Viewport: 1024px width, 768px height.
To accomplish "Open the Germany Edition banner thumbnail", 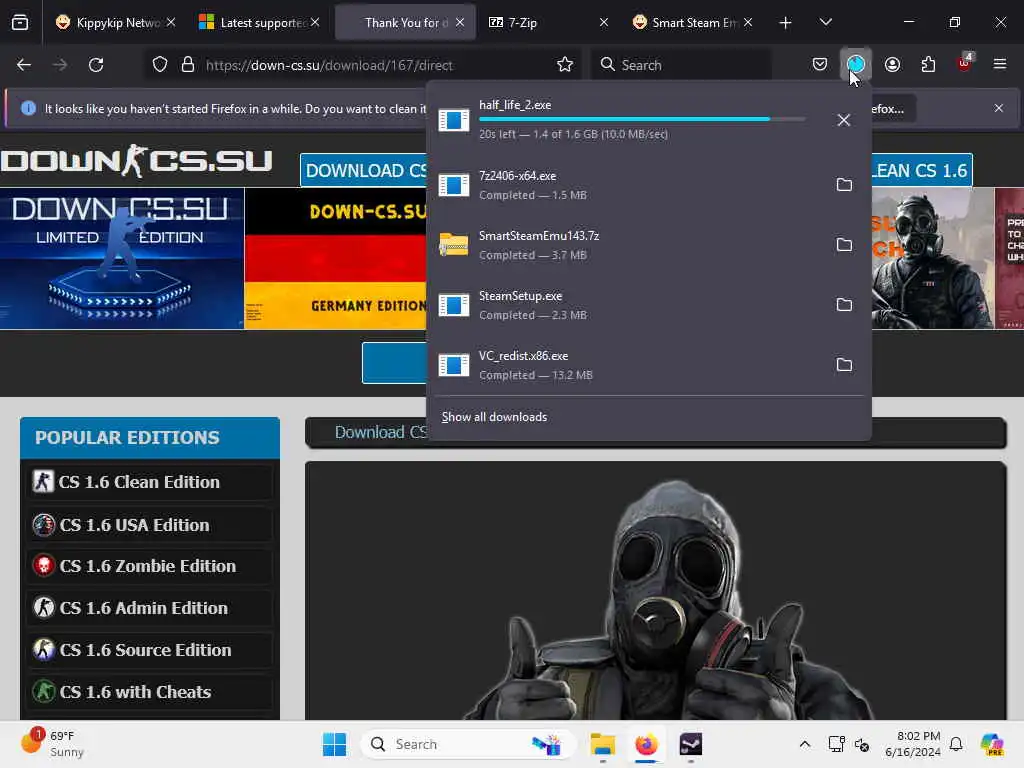I will coord(336,259).
